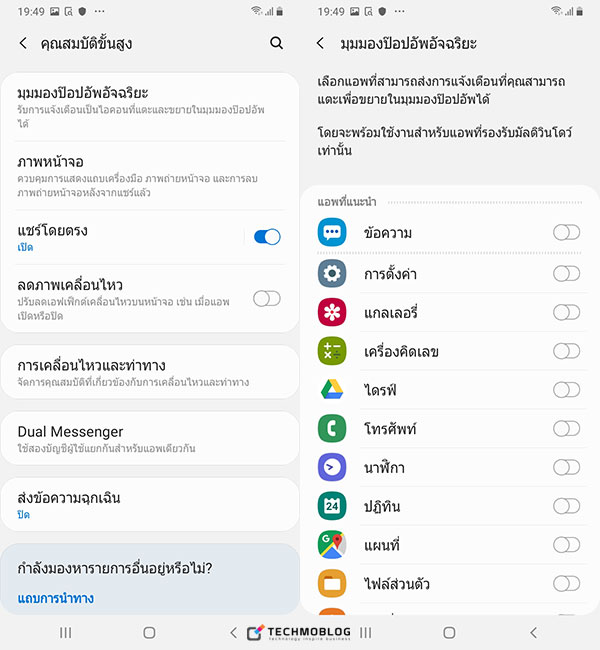Tap the left home navigation button
Screen dimensions: 600x650
pyautogui.click(x=149, y=633)
